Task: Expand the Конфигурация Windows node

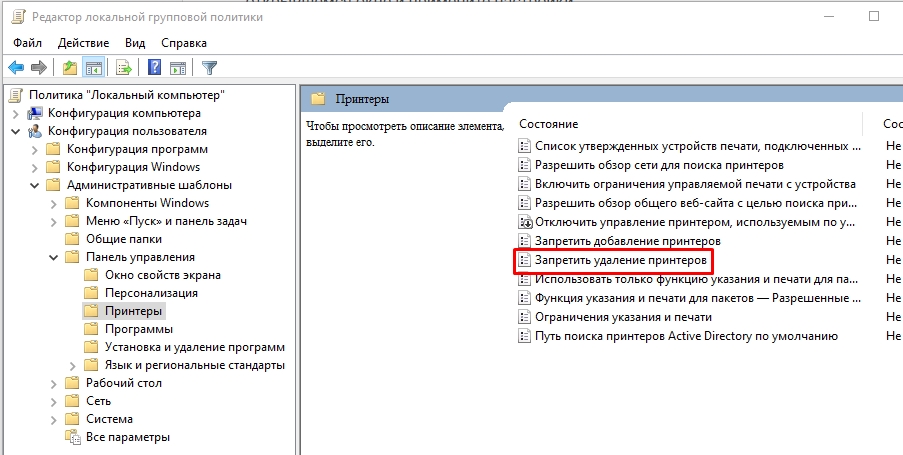Action: click(x=35, y=168)
